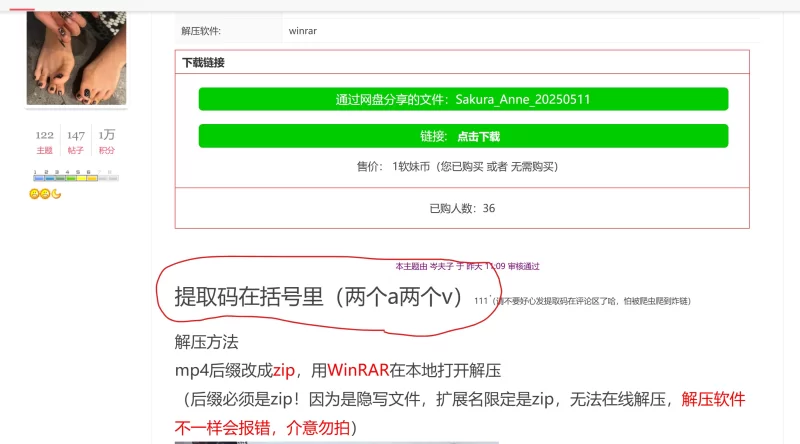Image resolution: width=800 pixels, height=444 pixels.
Task: Click the crescent moon level icon
Action: tap(56, 193)
